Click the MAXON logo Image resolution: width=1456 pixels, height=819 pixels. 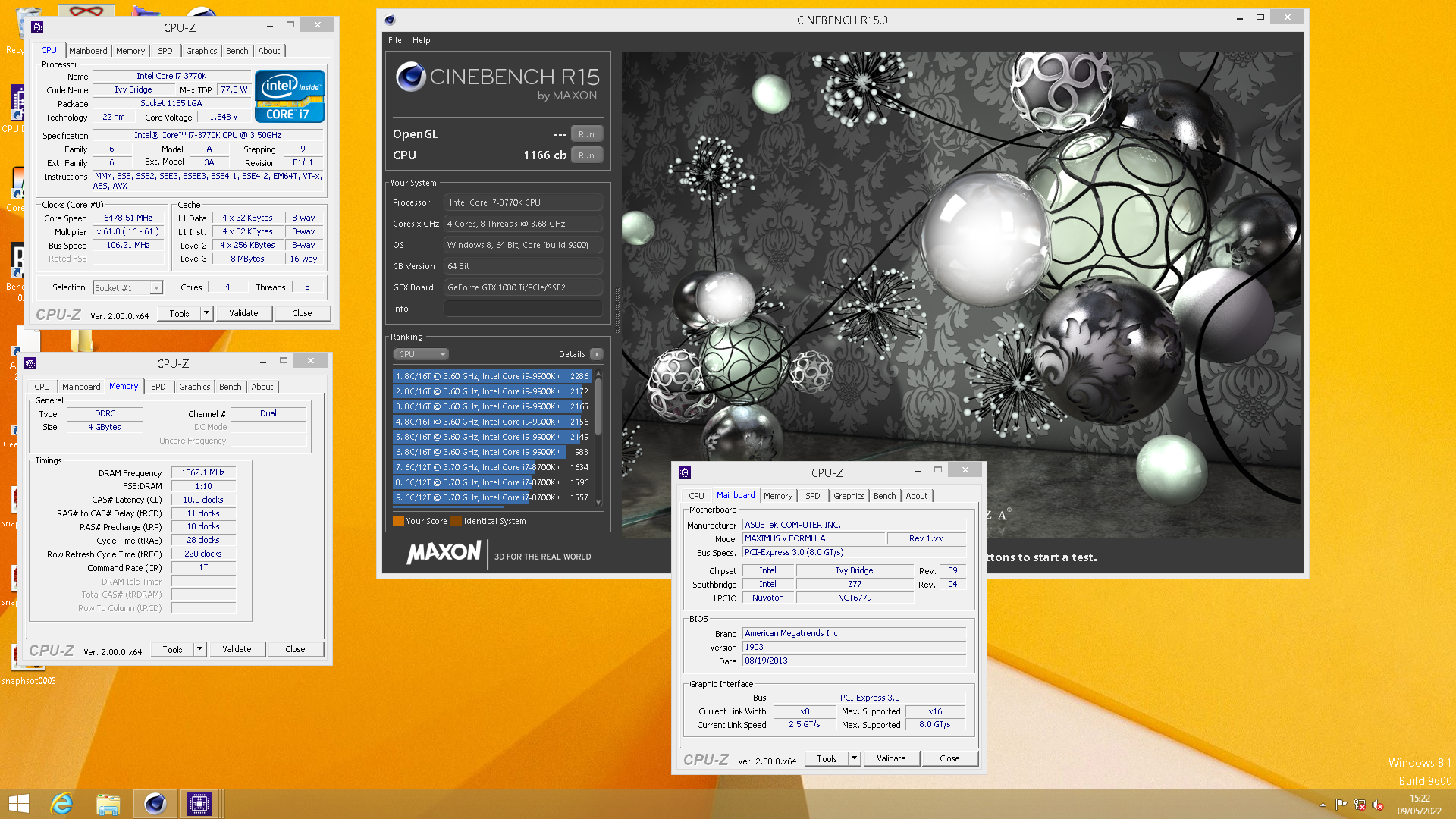pyautogui.click(x=444, y=553)
